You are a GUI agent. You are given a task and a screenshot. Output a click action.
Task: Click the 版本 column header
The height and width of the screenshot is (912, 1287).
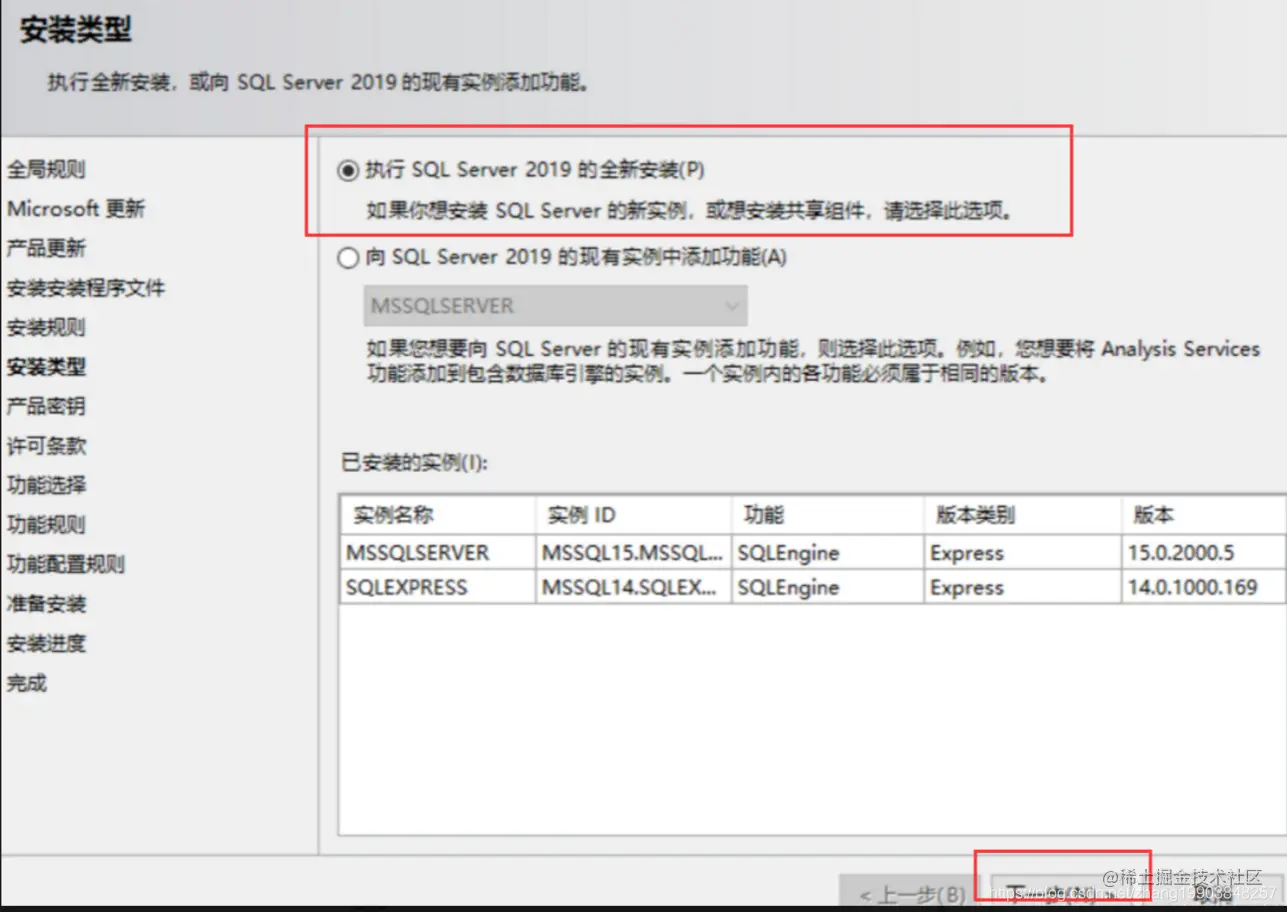(1204, 515)
